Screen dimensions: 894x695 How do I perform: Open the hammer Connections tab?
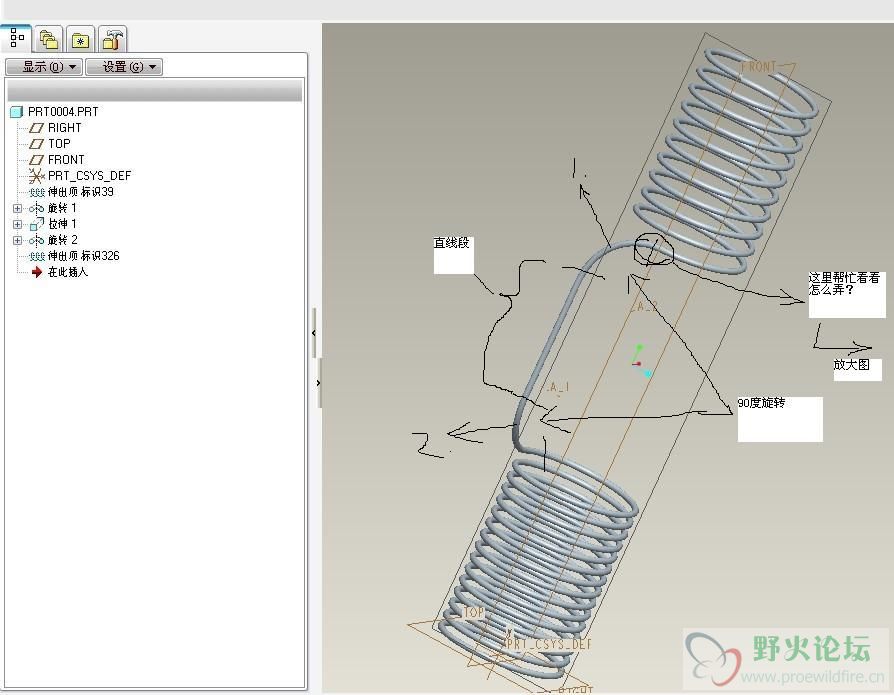112,40
